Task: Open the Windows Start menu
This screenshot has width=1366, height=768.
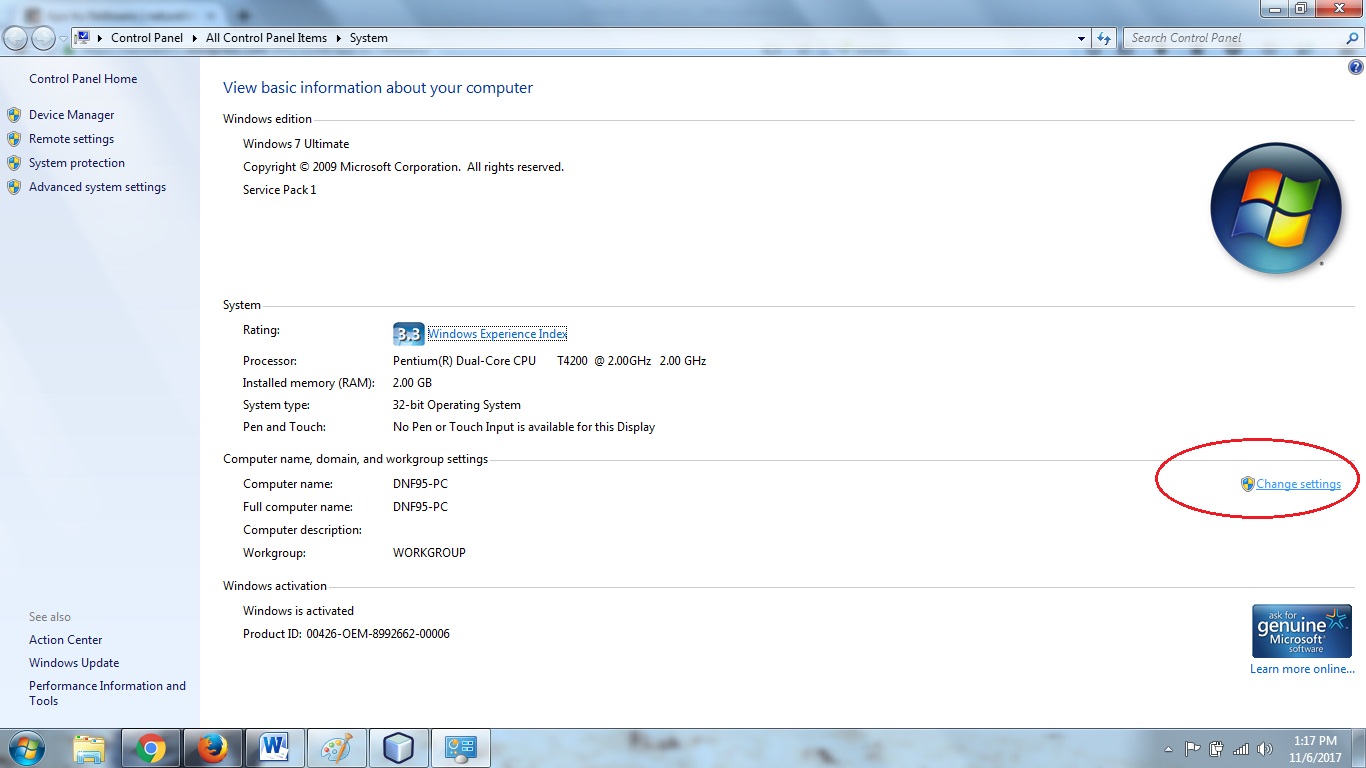Action: click(x=26, y=748)
